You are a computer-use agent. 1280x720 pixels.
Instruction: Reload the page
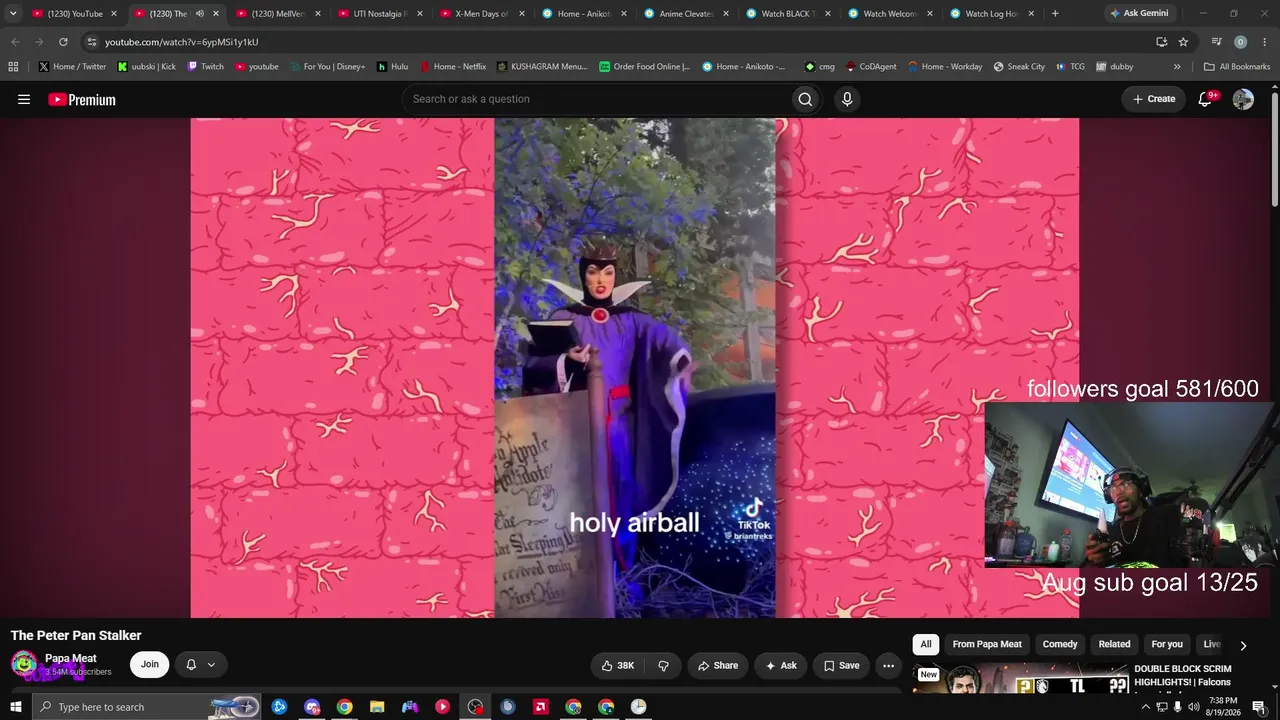[63, 42]
